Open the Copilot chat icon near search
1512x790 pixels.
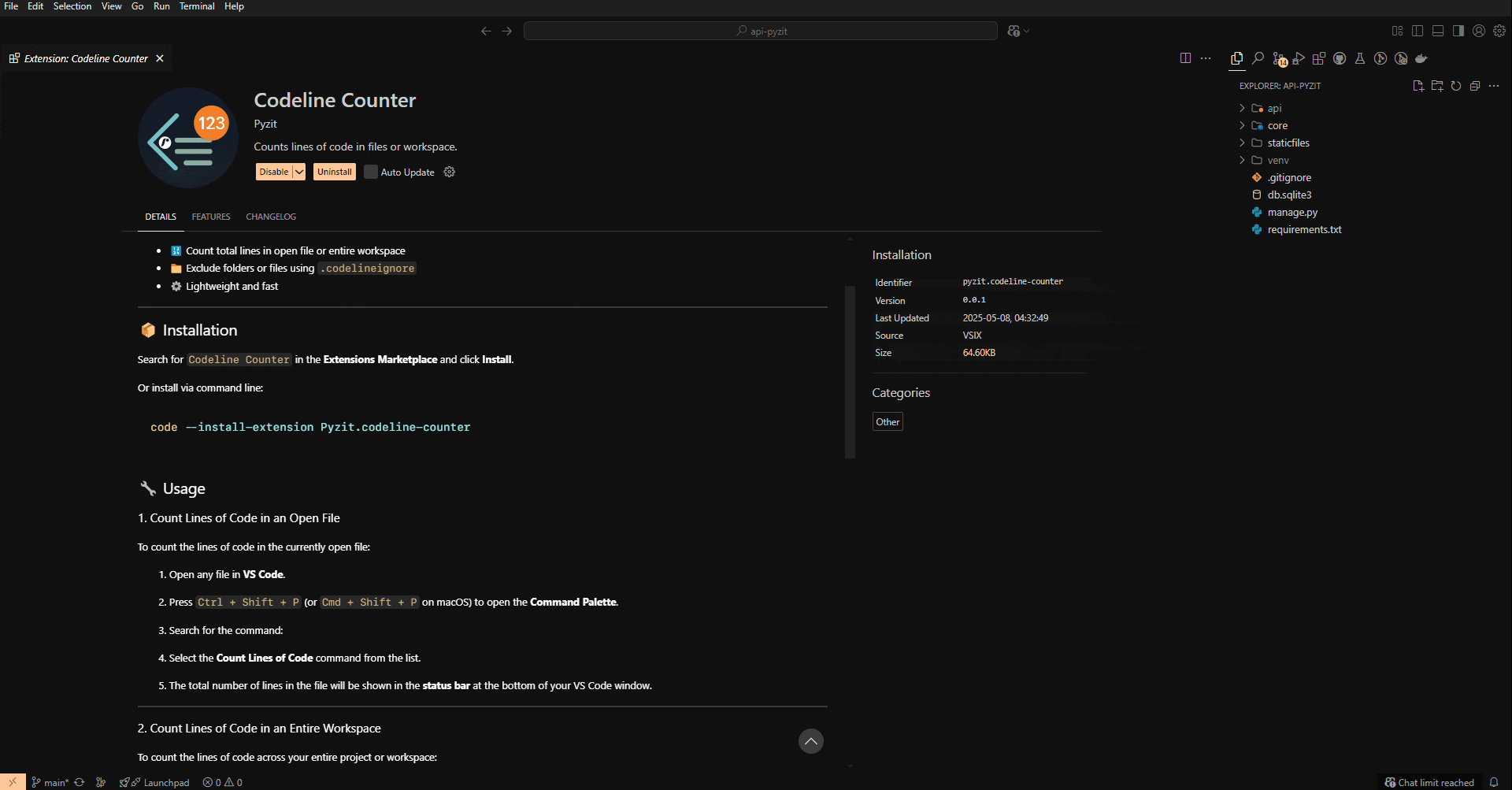coord(1014,31)
